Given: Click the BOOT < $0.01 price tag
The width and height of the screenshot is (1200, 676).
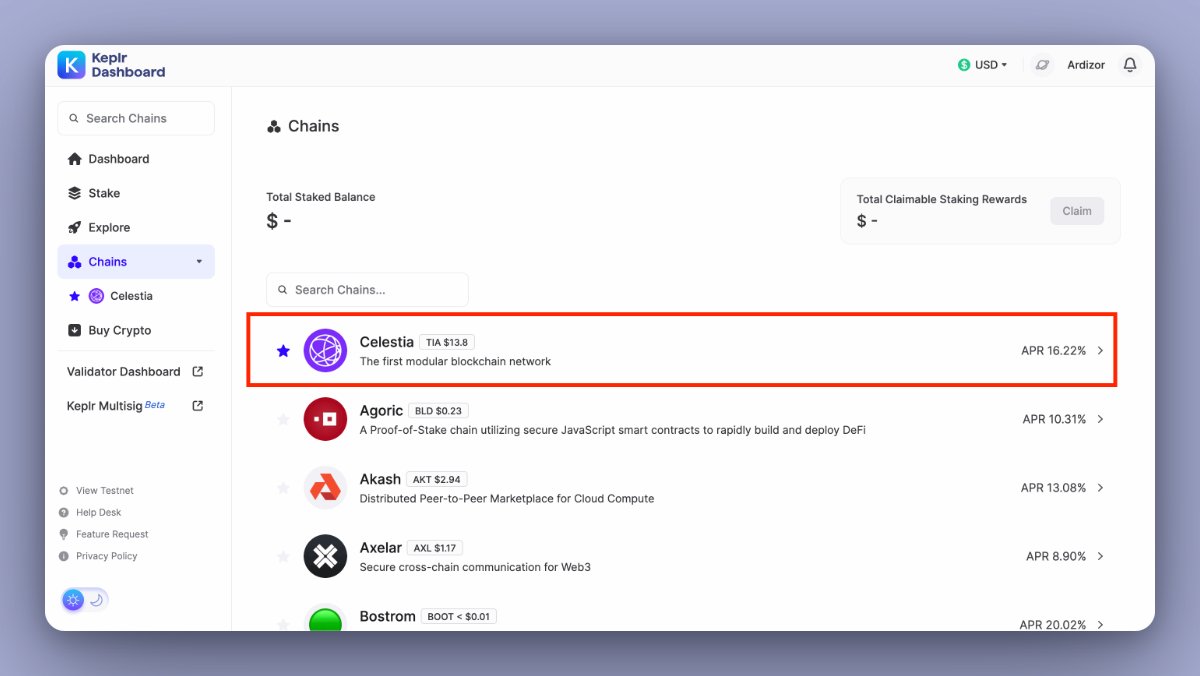Looking at the screenshot, I should point(458,616).
